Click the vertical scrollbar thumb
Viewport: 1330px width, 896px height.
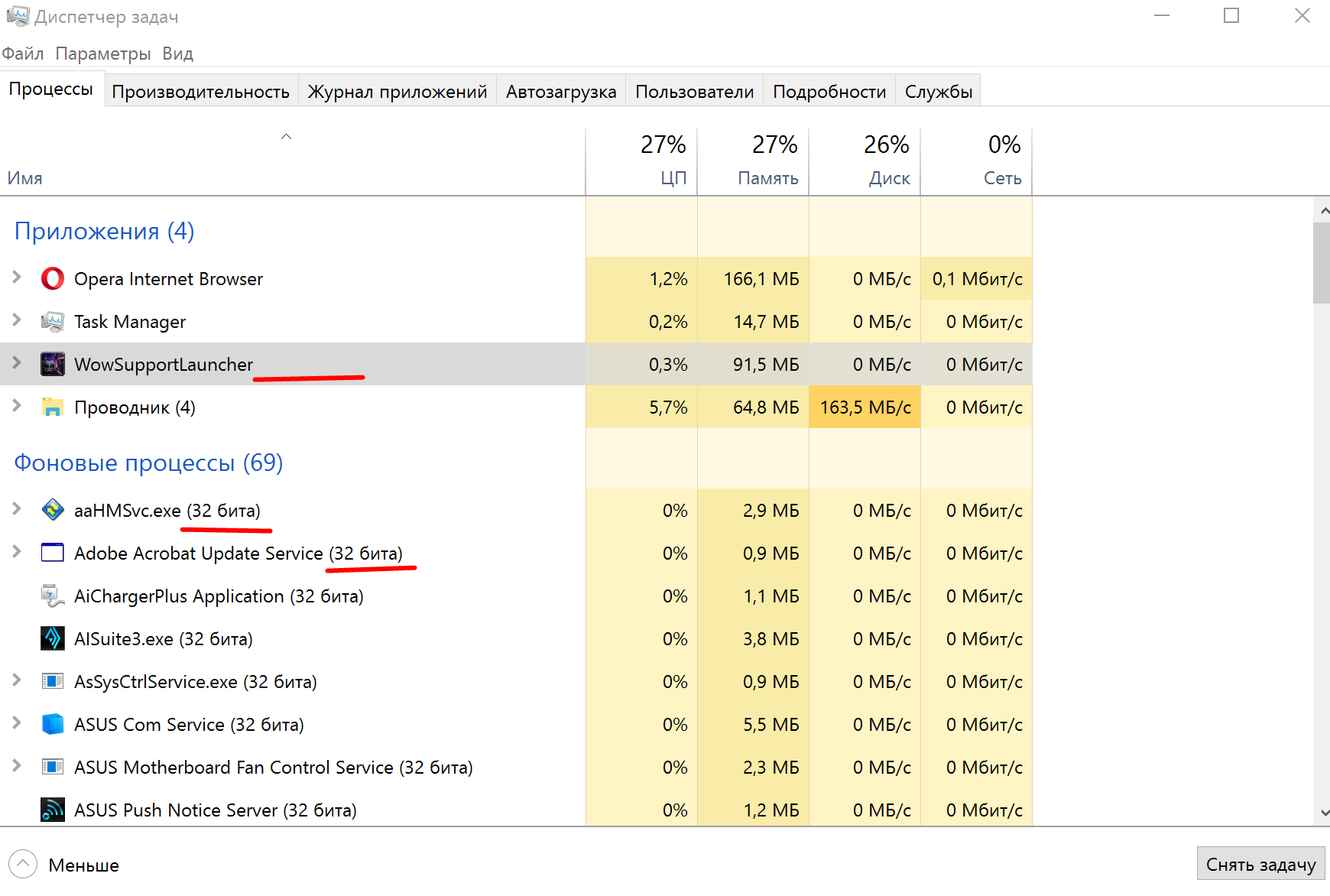pyautogui.click(x=1322, y=263)
